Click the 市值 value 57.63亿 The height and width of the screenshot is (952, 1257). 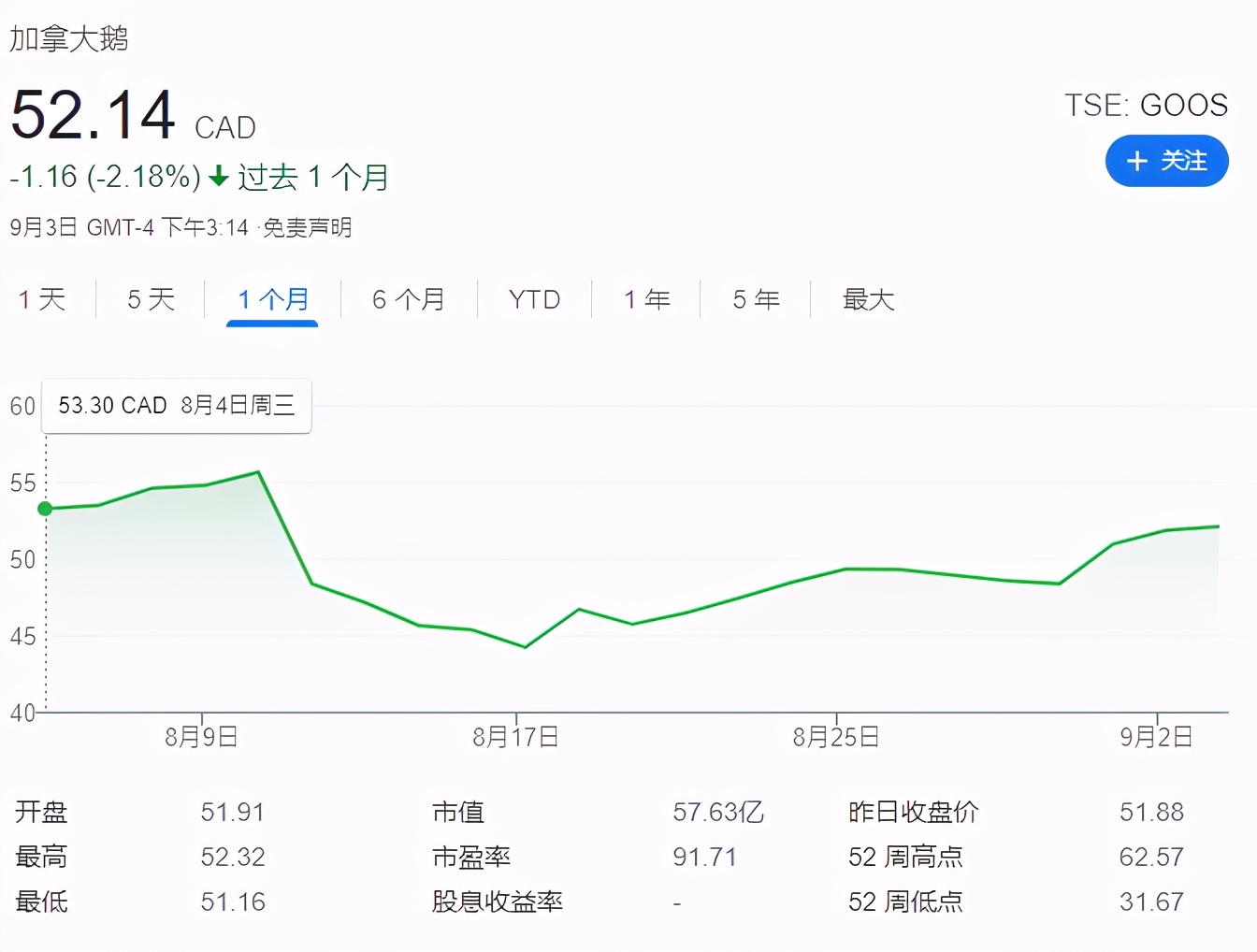pyautogui.click(x=718, y=812)
